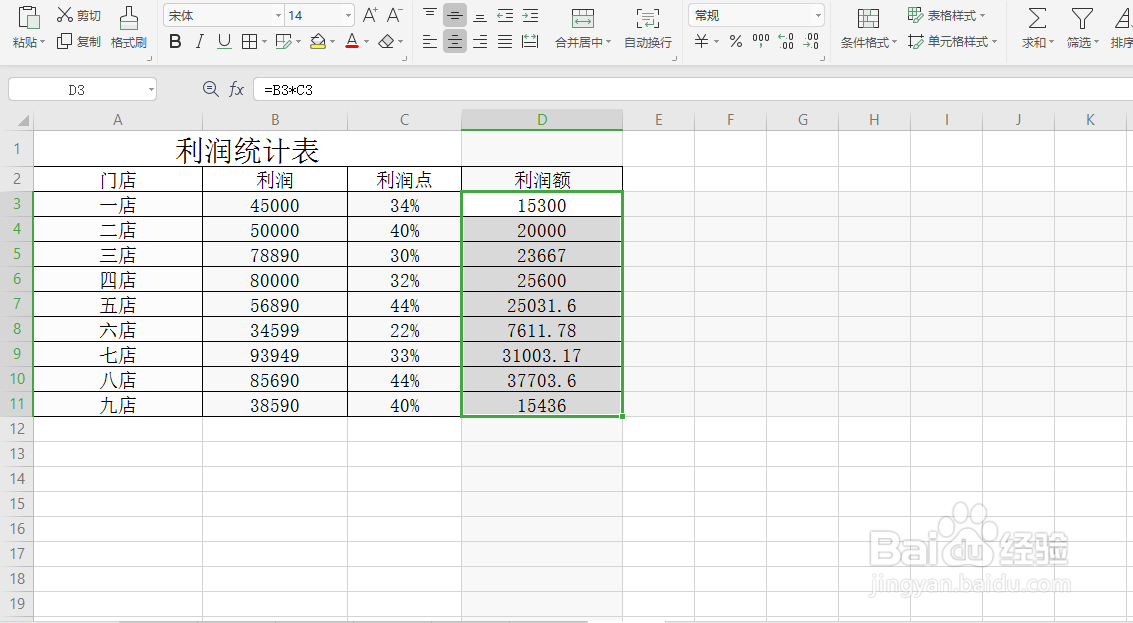Image resolution: width=1133 pixels, height=623 pixels.
Task: Click the formula bar with =B3*C3
Action: pyautogui.click(x=693, y=90)
